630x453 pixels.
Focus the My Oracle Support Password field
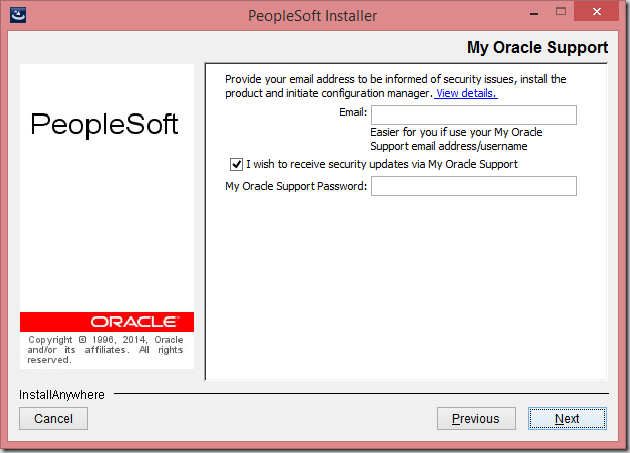474,186
